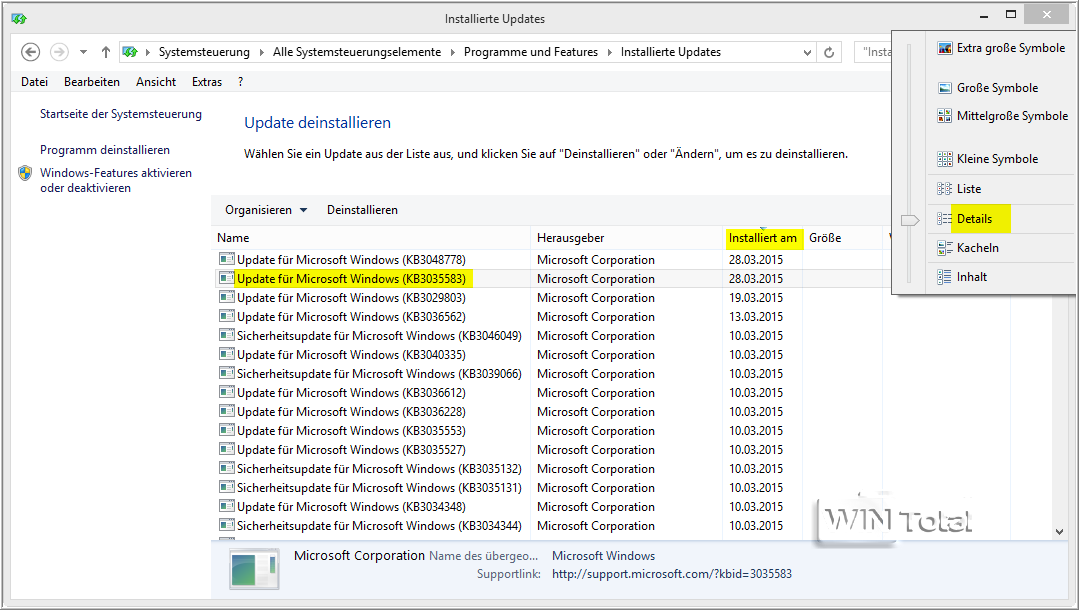Open the Organisieren dropdown

coord(266,210)
